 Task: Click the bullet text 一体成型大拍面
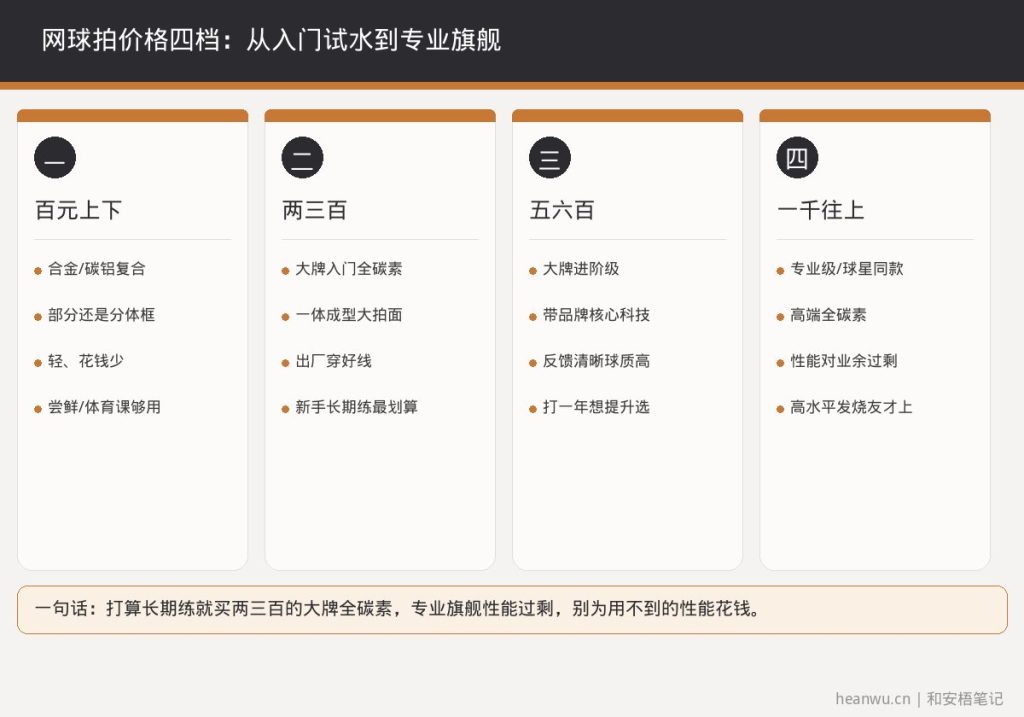click(x=349, y=315)
